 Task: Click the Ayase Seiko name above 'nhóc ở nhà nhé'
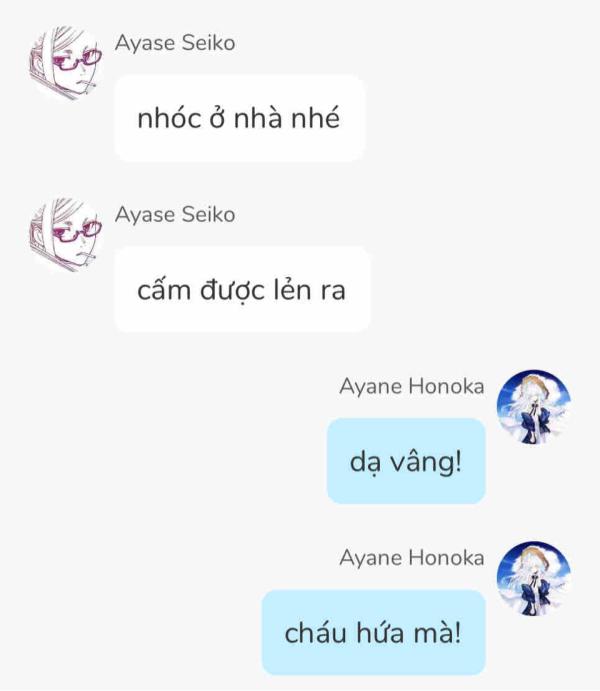click(175, 43)
